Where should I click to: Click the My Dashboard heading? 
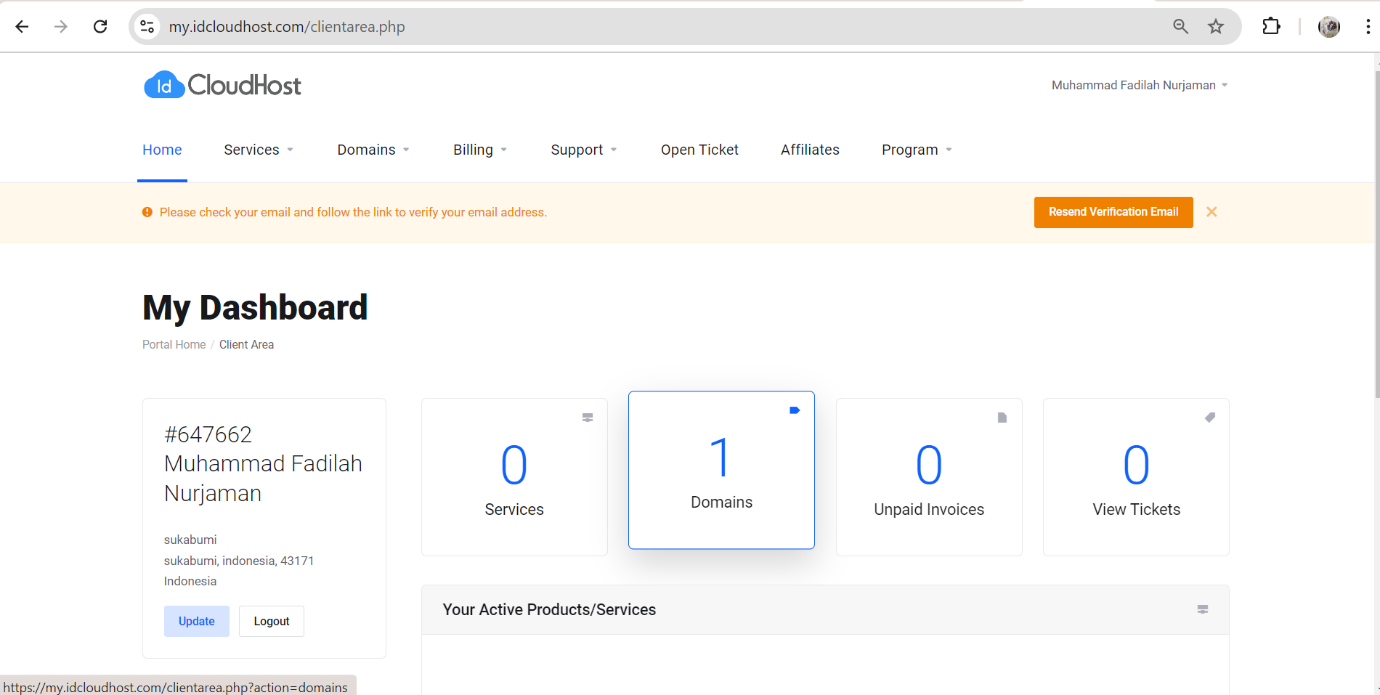tap(255, 307)
